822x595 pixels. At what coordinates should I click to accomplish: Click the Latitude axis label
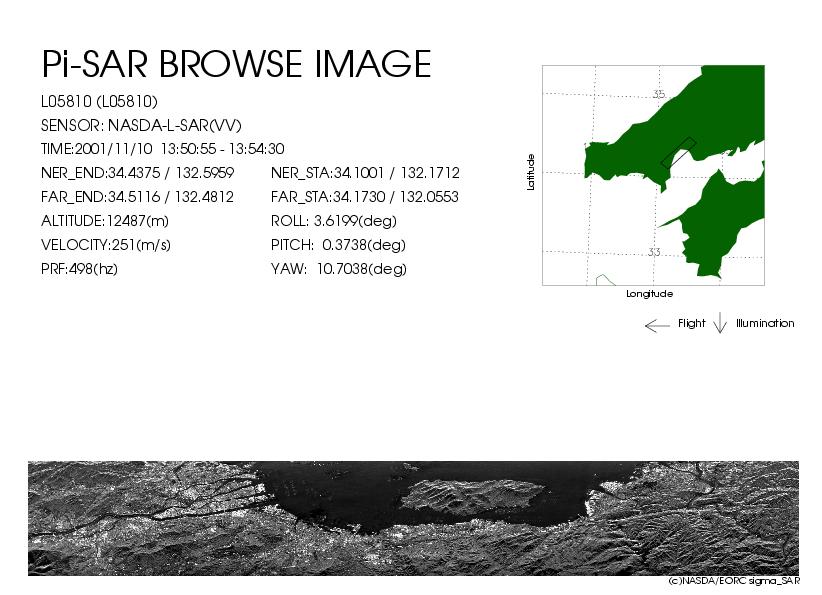531,172
